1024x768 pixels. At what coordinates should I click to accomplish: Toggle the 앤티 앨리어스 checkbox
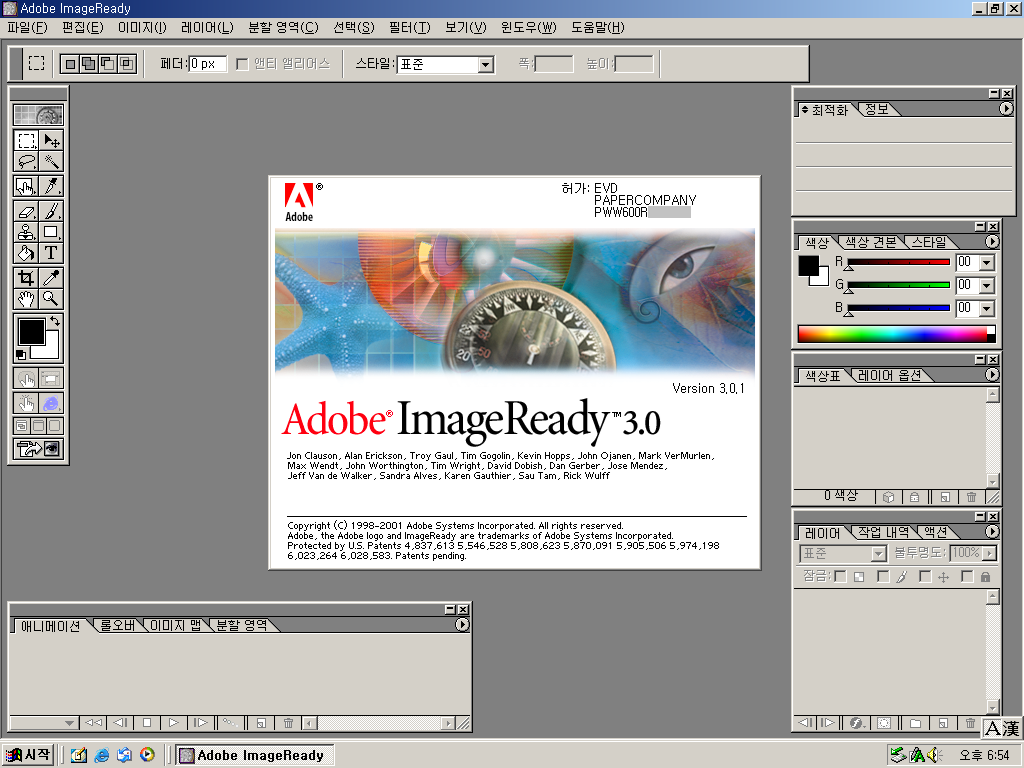pyautogui.click(x=242, y=64)
